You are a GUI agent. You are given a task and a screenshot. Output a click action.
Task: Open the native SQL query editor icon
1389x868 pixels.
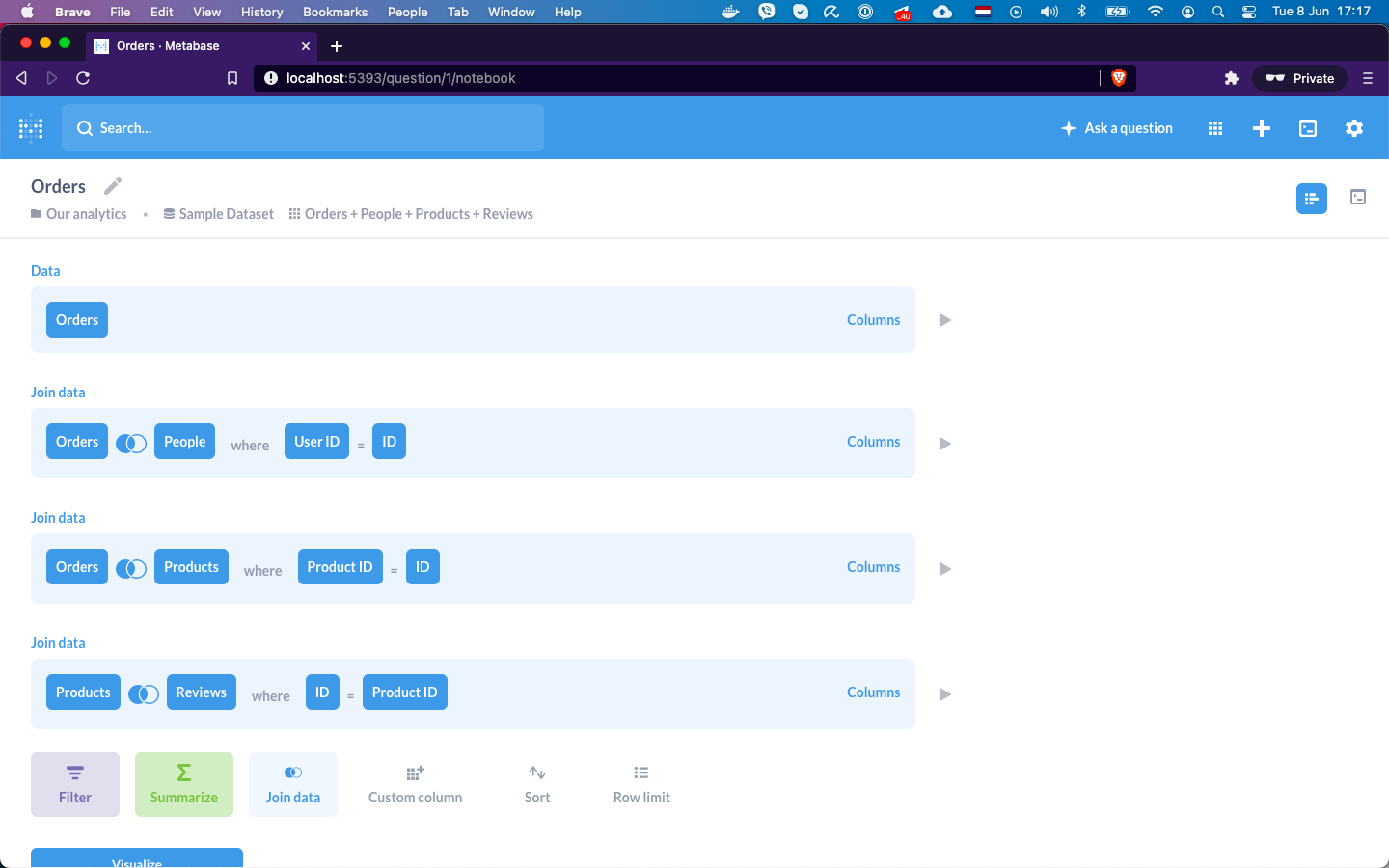tap(1308, 127)
